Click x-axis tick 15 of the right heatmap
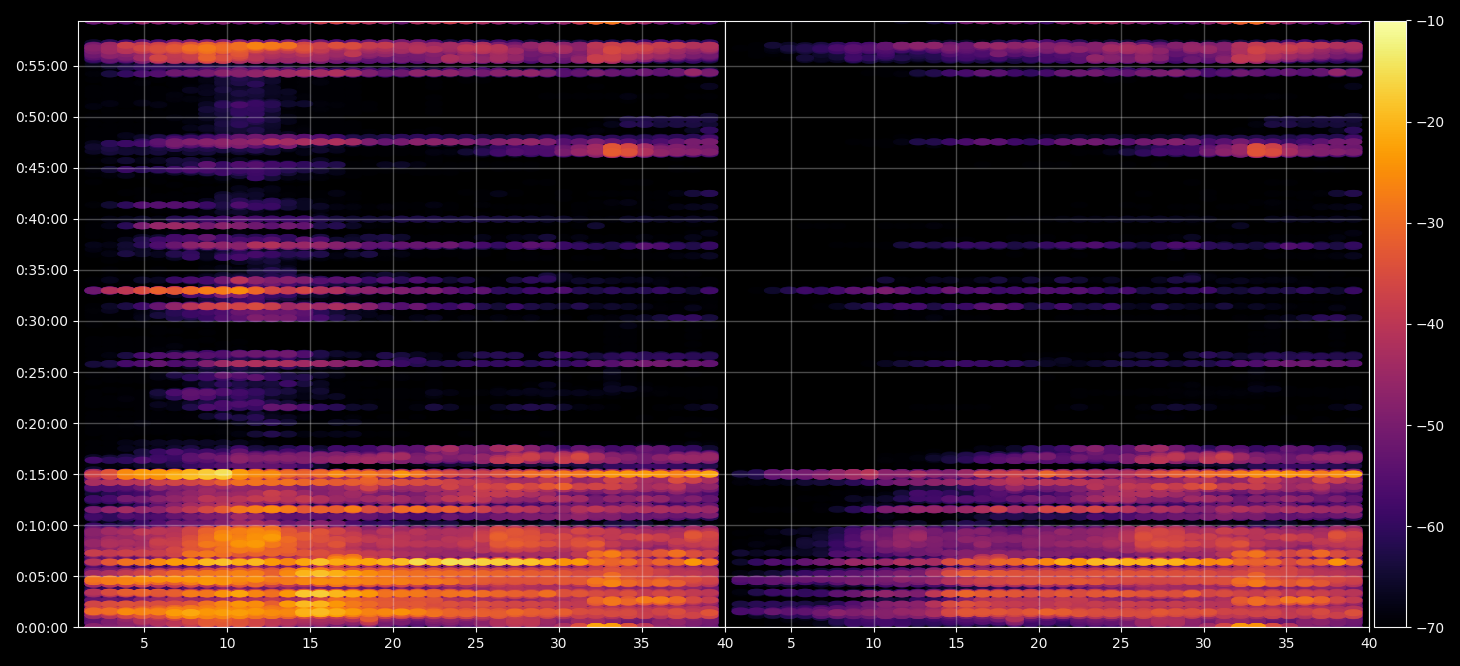 coord(957,643)
